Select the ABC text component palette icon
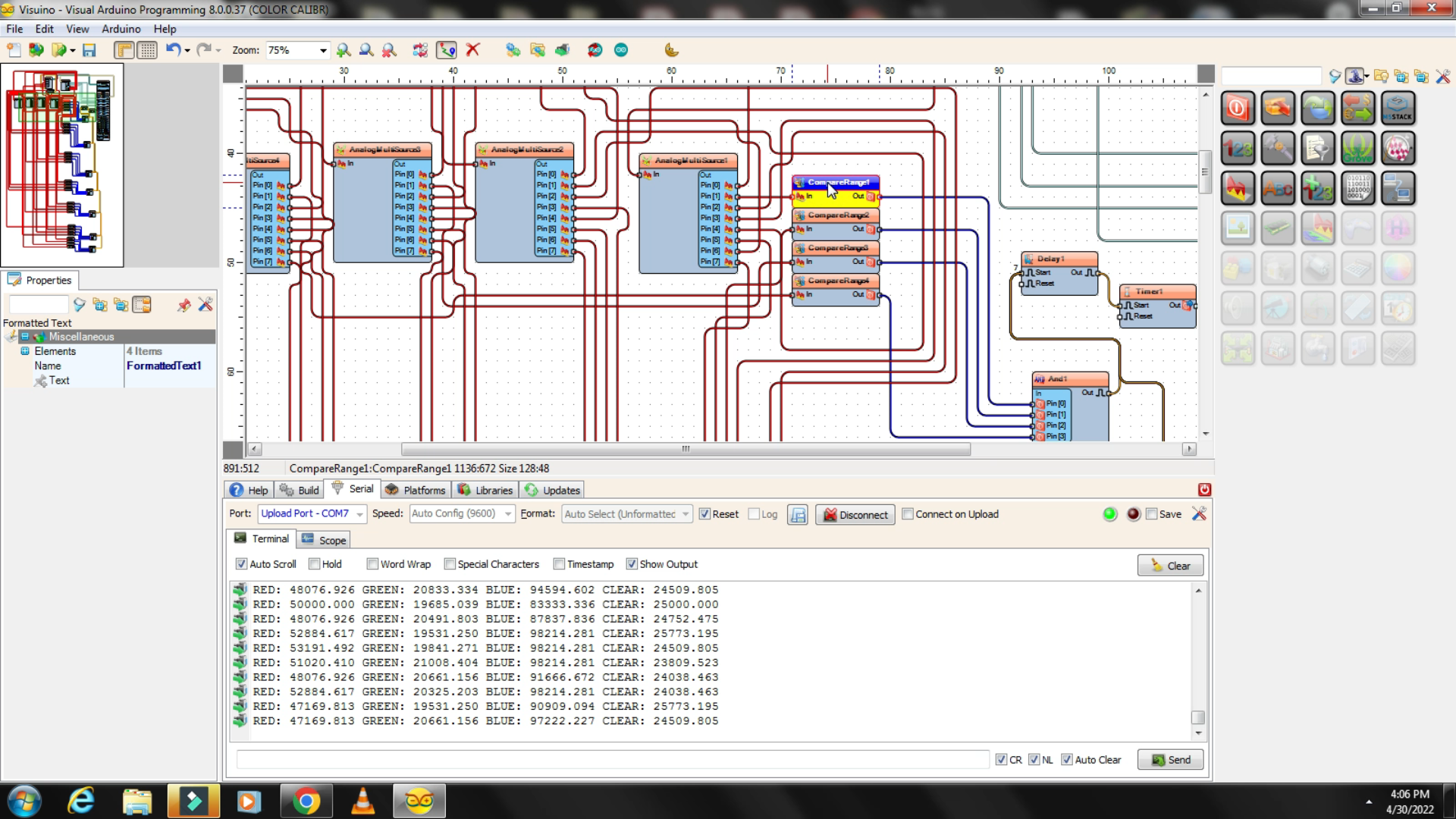Screen dimensions: 1456x819 point(1278,188)
